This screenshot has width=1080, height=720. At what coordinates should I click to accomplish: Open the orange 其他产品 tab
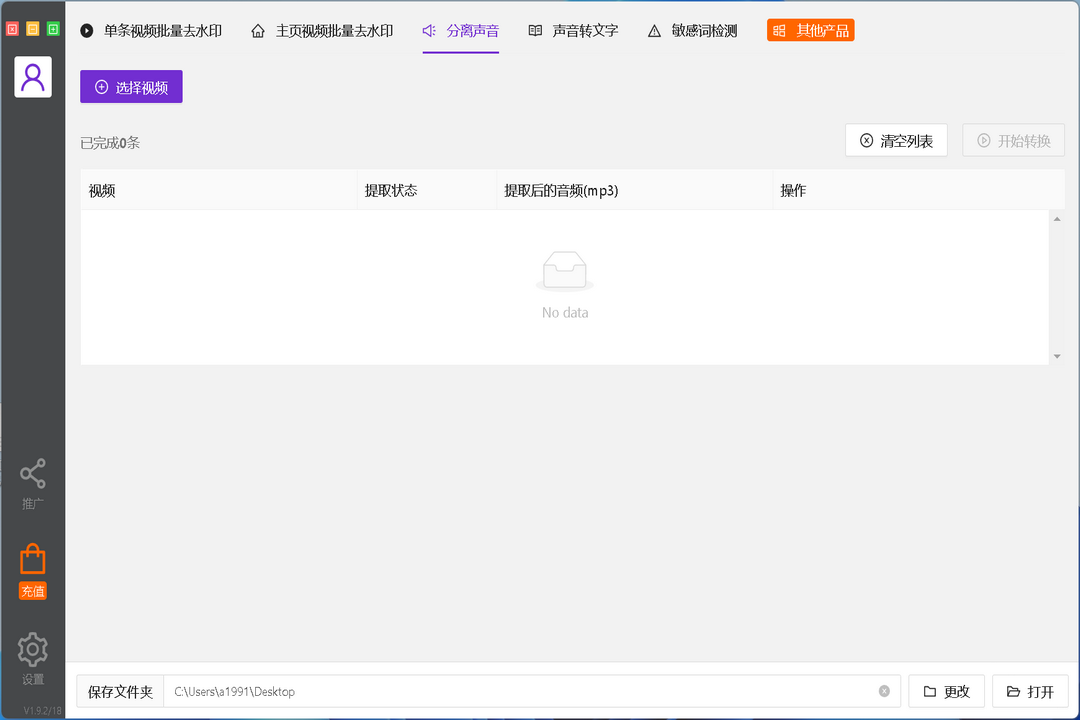click(810, 30)
